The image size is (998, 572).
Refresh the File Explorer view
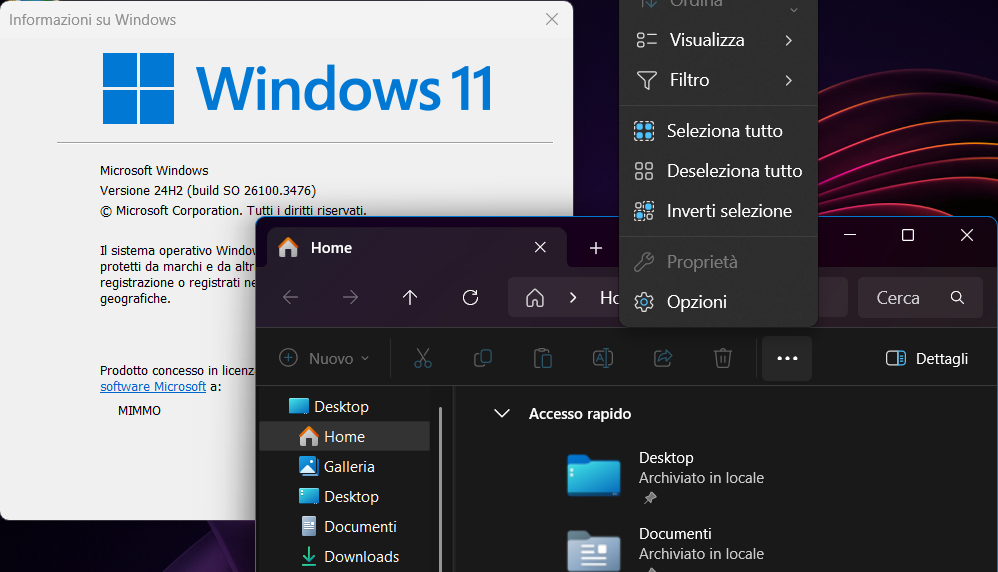click(x=470, y=297)
